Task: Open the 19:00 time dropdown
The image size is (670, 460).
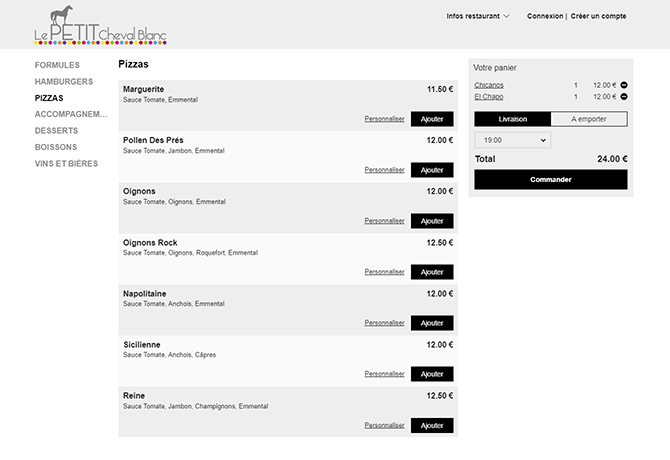Action: (513, 140)
